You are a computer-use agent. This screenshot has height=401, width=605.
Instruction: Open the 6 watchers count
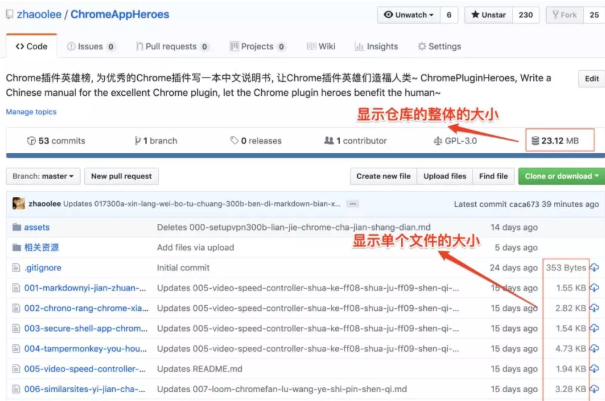(x=449, y=15)
